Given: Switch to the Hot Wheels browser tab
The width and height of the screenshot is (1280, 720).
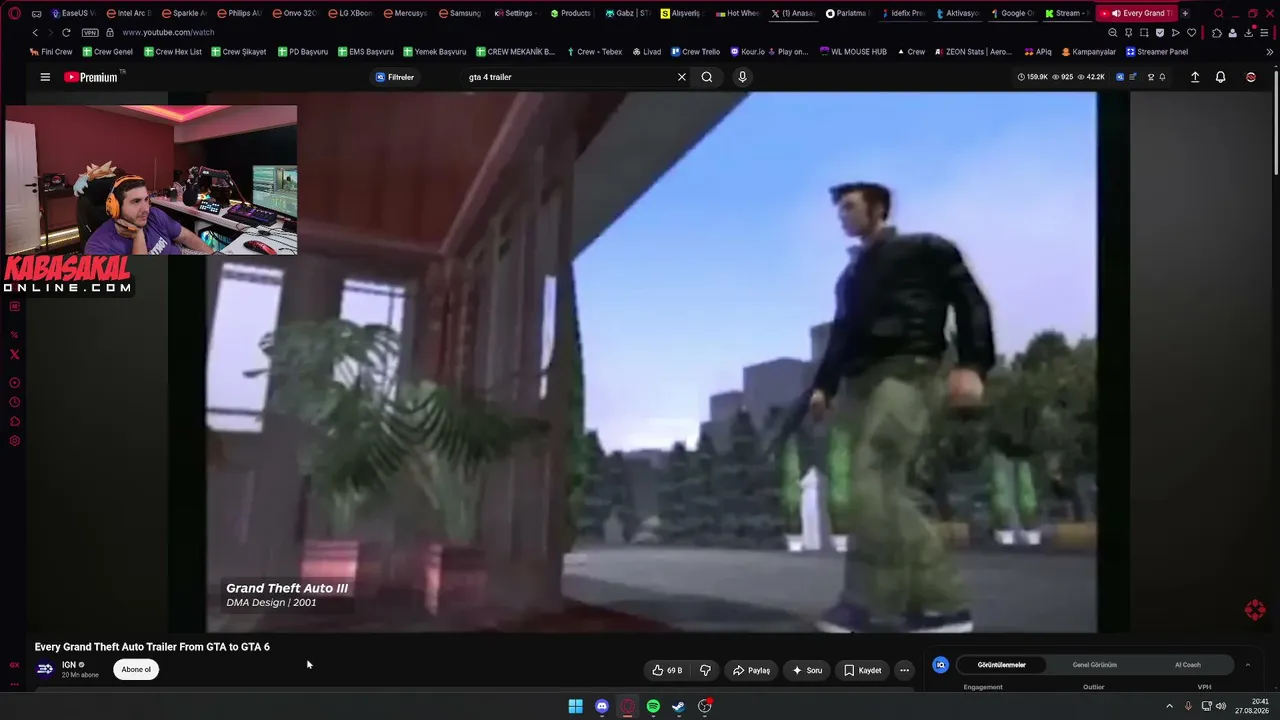Looking at the screenshot, I should [738, 13].
